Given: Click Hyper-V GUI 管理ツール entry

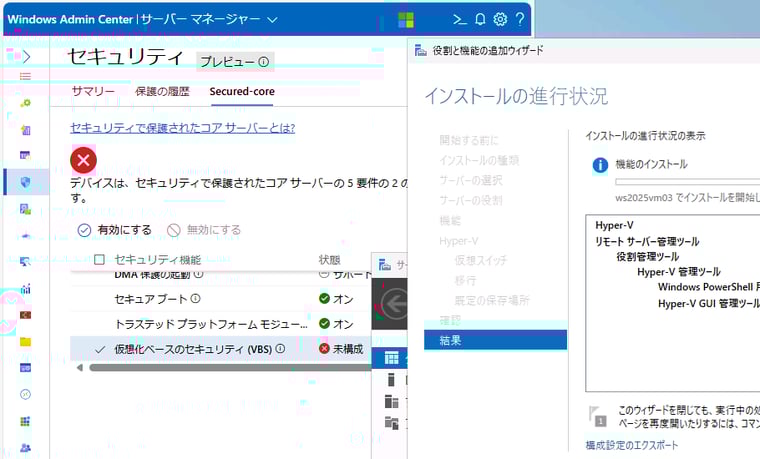Looking at the screenshot, I should coord(709,303).
